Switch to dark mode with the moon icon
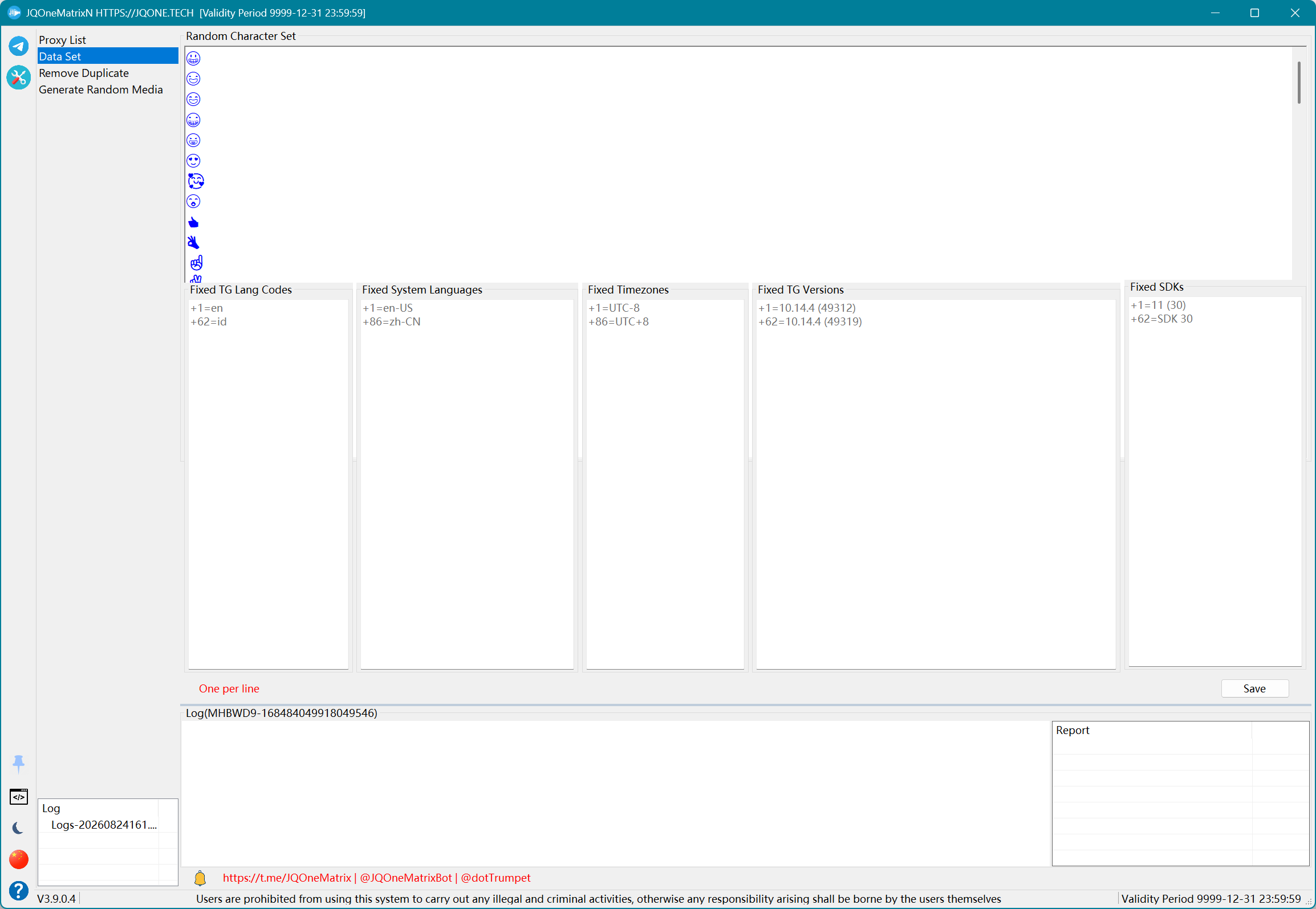The height and width of the screenshot is (909, 1316). pyautogui.click(x=18, y=828)
